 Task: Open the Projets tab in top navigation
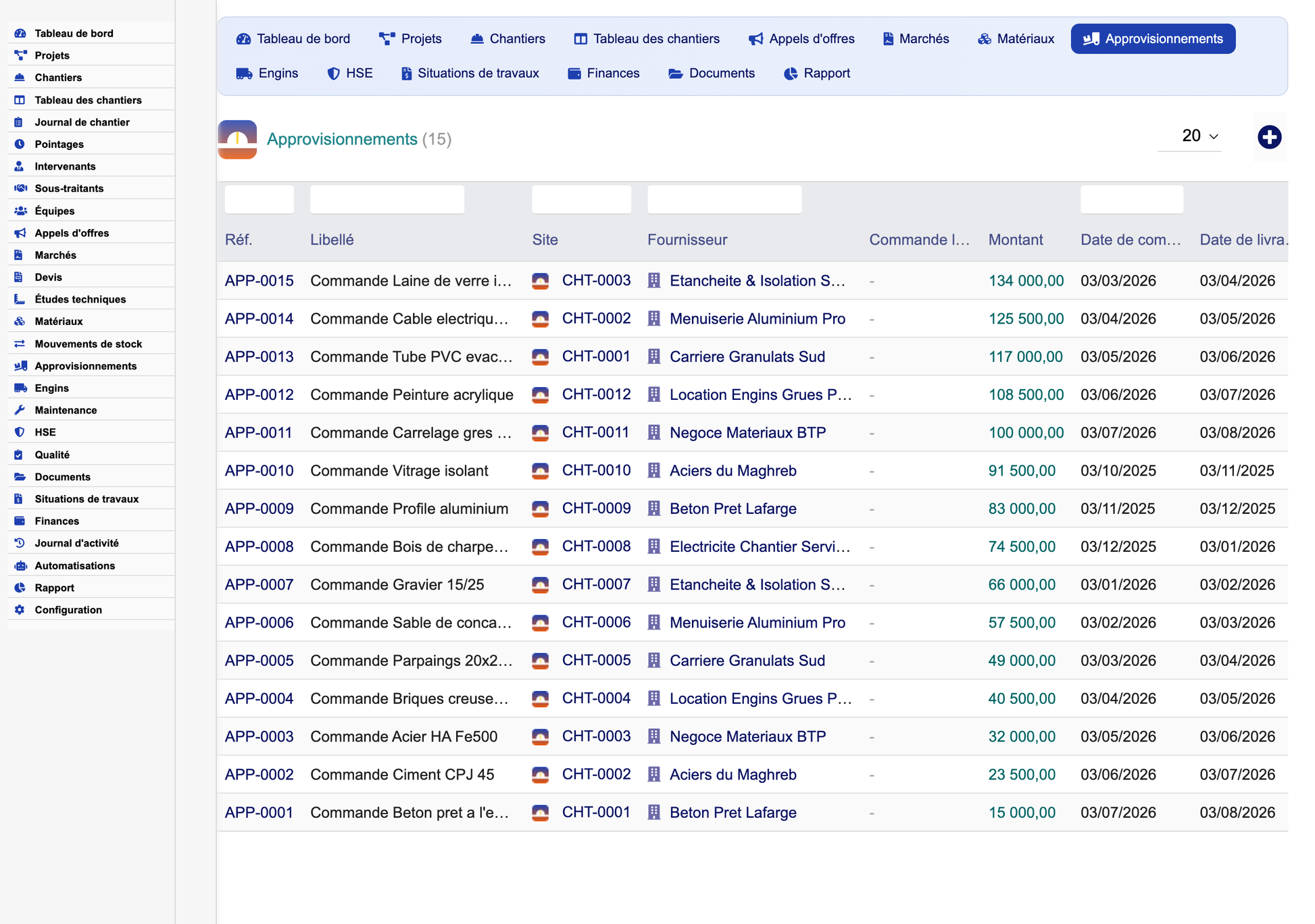click(x=411, y=39)
